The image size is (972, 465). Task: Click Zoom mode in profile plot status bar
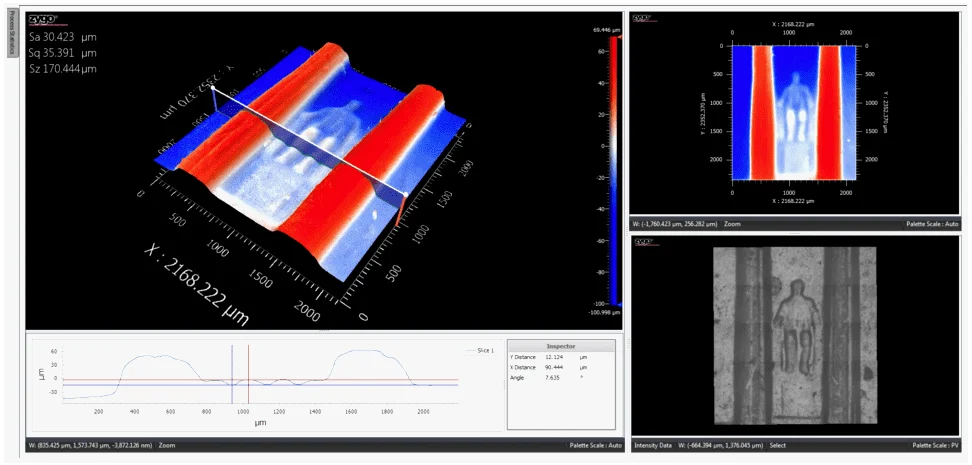167,445
